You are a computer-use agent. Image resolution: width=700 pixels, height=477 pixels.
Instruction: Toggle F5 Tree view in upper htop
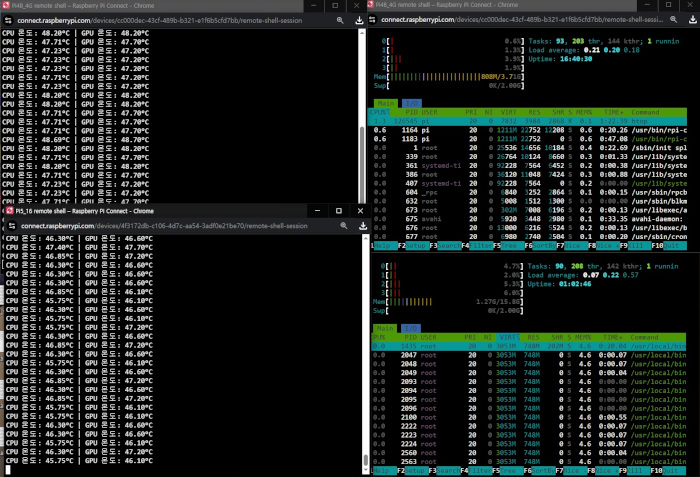tap(509, 246)
